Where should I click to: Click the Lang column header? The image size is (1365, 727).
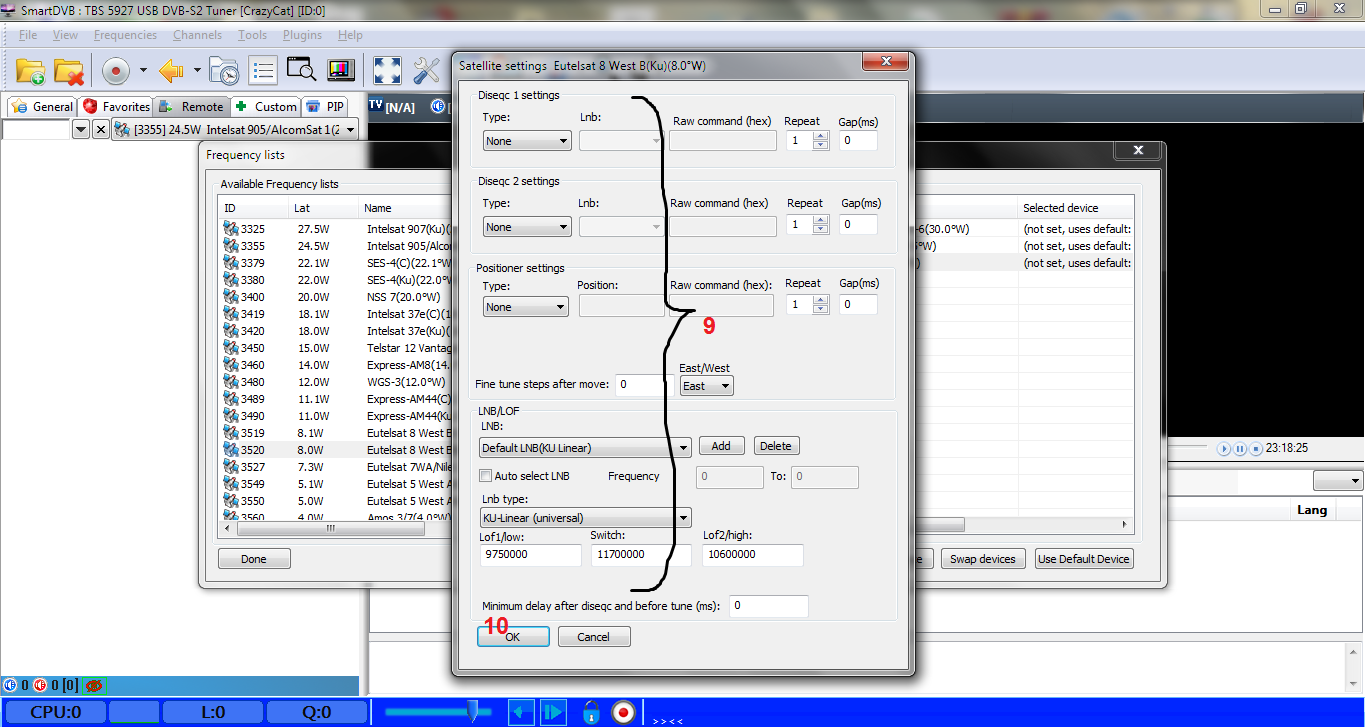tap(1312, 510)
